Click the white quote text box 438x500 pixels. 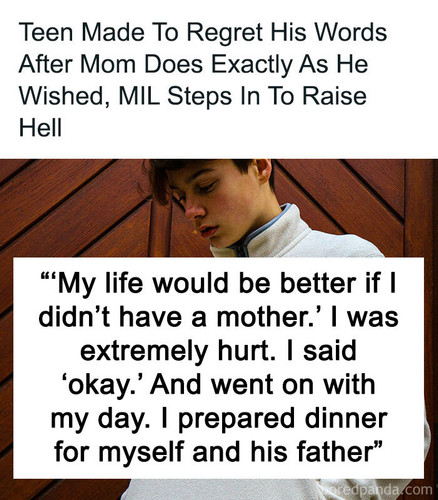click(218, 368)
